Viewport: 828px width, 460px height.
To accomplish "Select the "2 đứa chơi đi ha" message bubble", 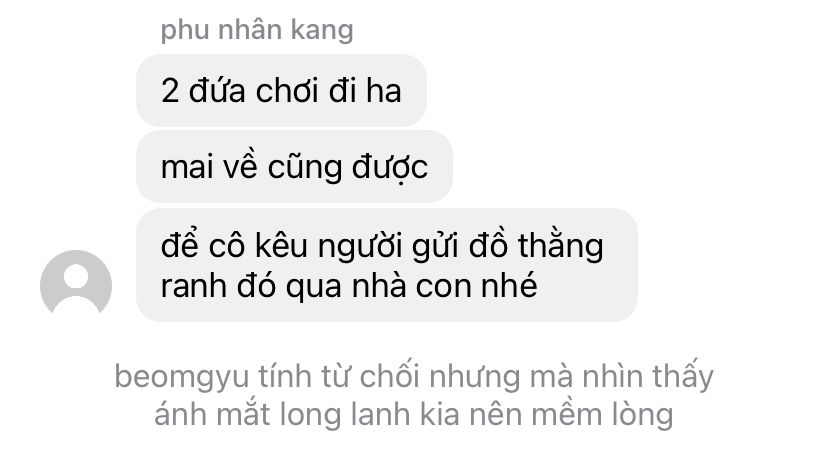I will click(281, 90).
